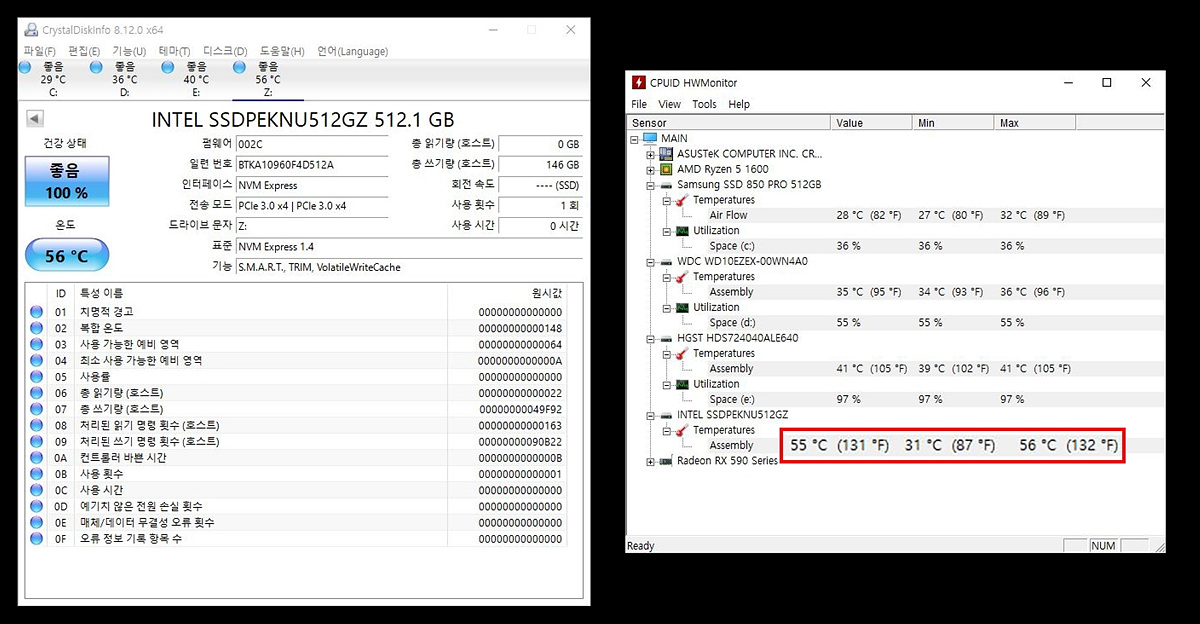Click the Radeon RX 590 Series GPU icon
The image size is (1200, 624).
tap(666, 461)
